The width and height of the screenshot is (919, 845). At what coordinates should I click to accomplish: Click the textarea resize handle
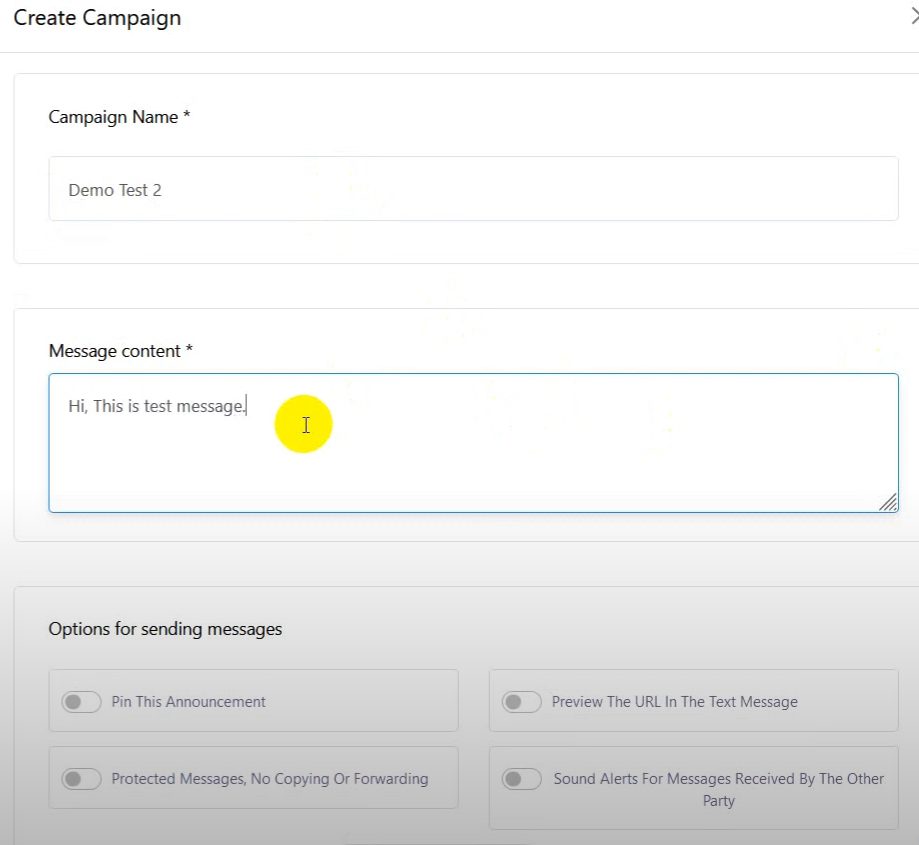tap(888, 503)
